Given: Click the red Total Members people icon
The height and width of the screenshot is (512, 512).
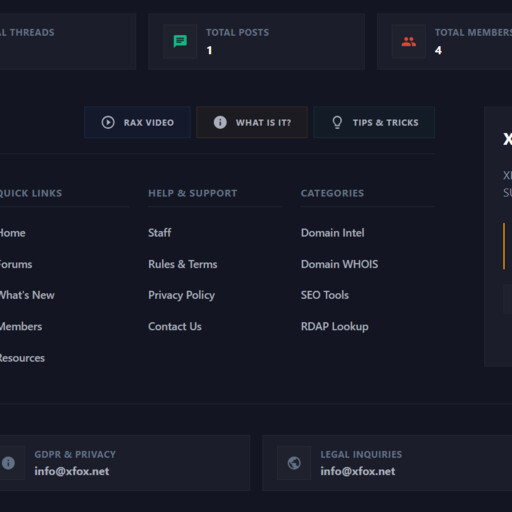Looking at the screenshot, I should click(409, 42).
